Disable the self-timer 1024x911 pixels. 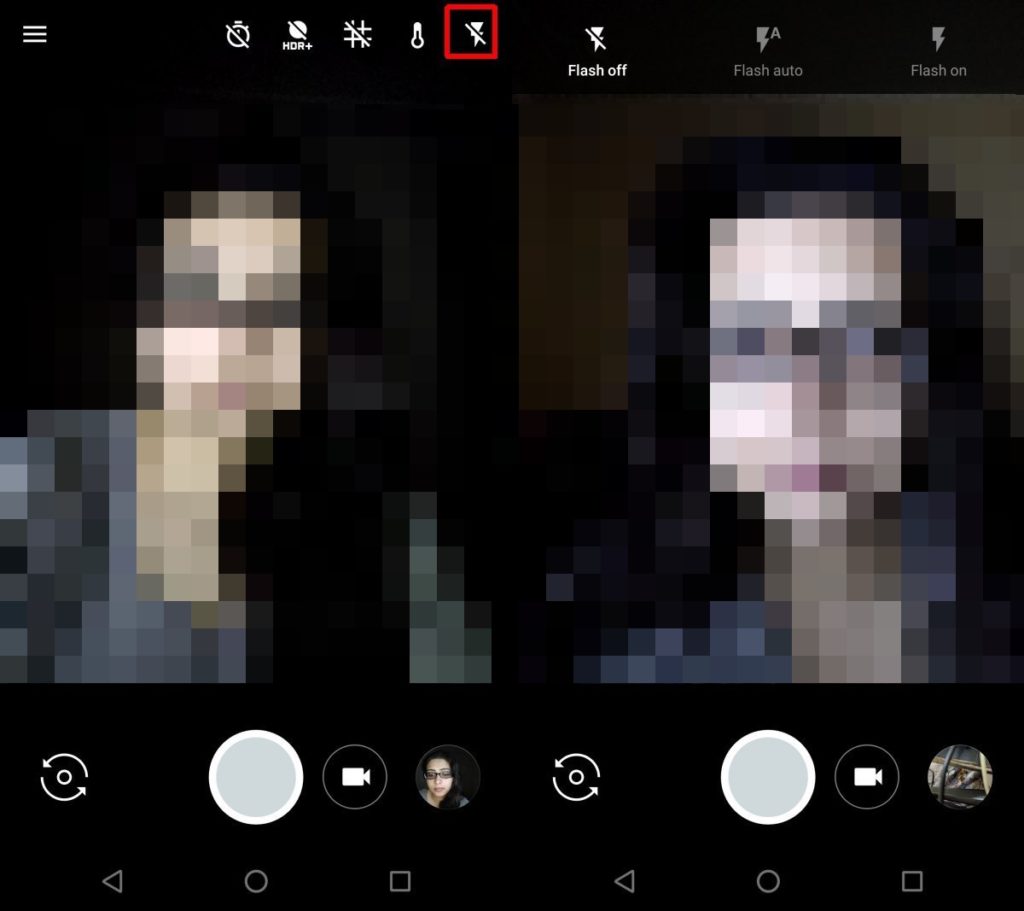click(x=238, y=35)
